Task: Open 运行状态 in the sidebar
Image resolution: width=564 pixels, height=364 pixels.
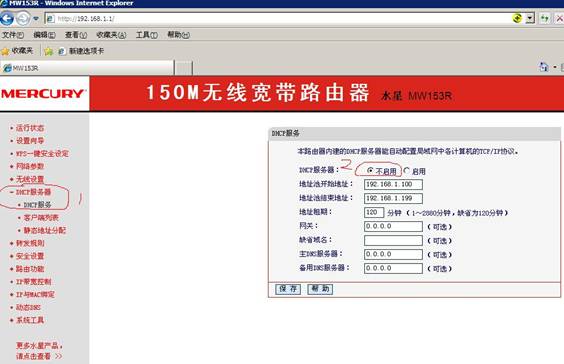Action: tap(30, 128)
